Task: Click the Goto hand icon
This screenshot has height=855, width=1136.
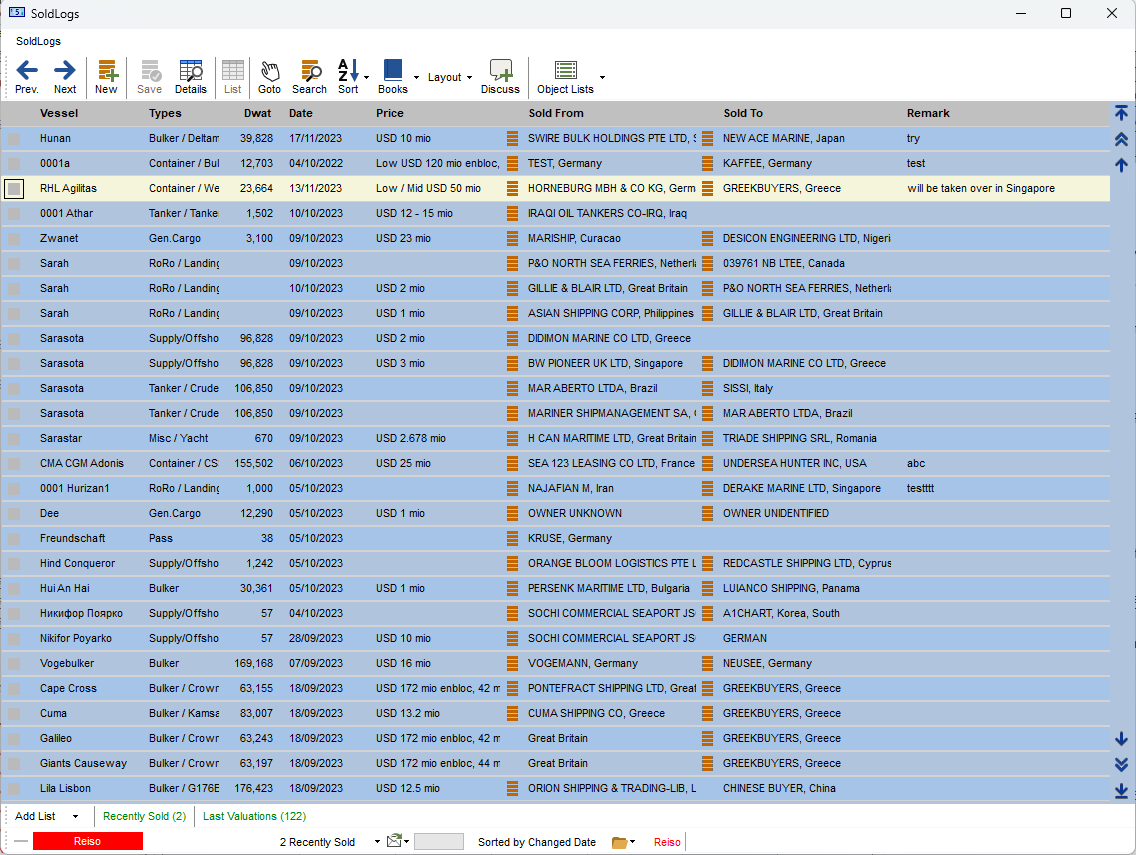Action: tap(270, 77)
